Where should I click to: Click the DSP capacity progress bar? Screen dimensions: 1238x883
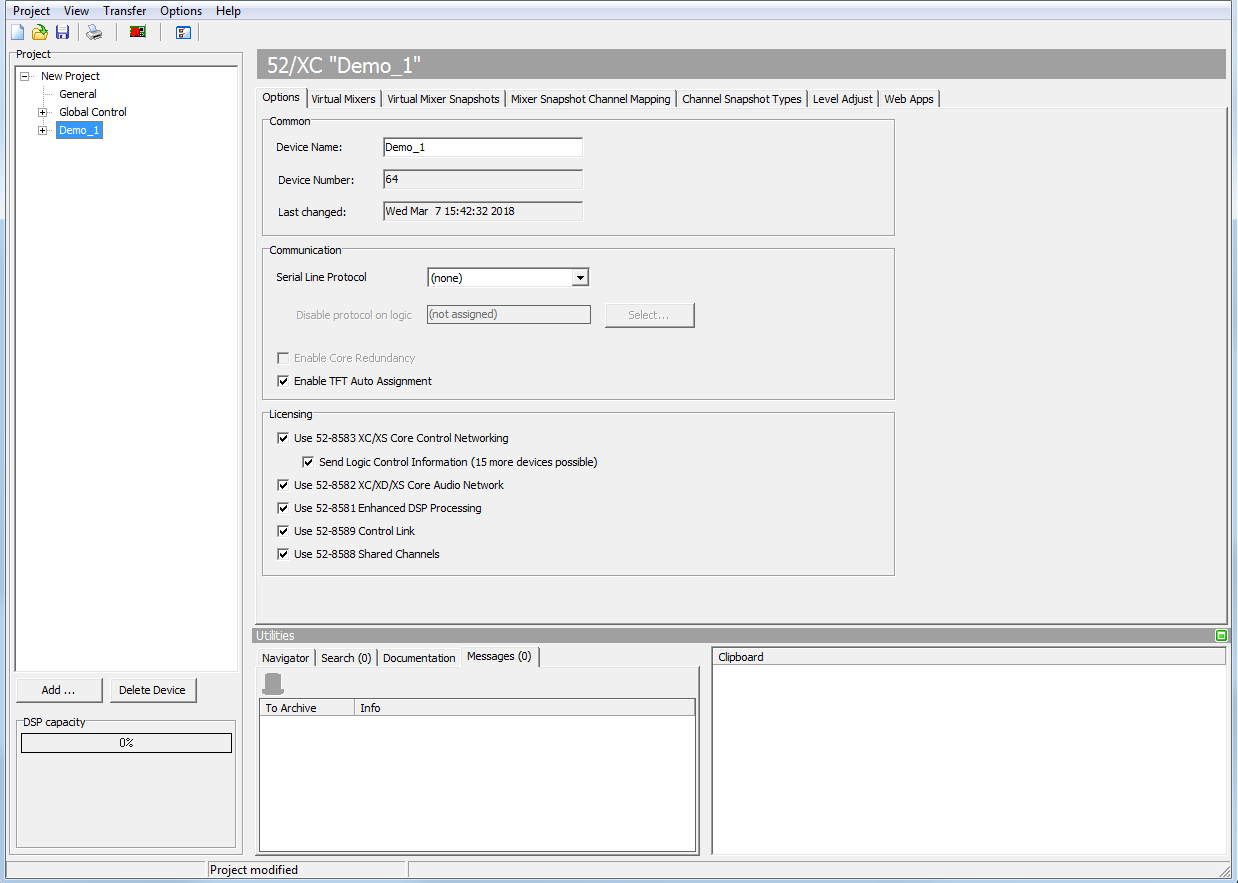pos(126,742)
